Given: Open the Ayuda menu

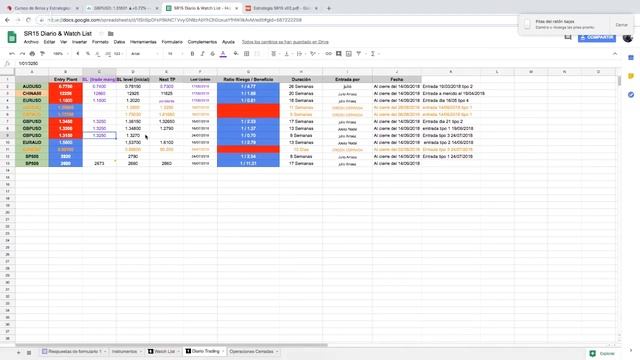Looking at the screenshot, I should coord(228,42).
